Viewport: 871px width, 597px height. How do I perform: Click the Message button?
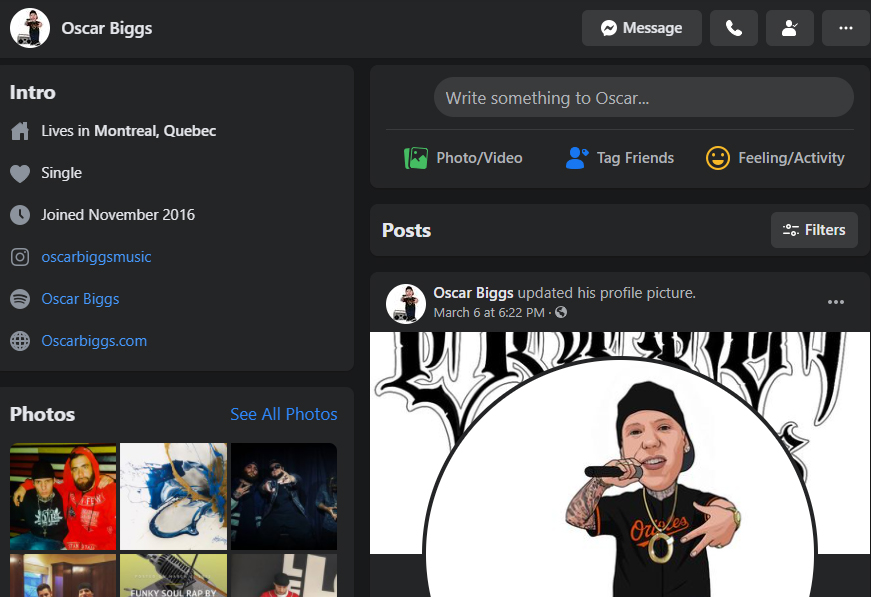click(x=641, y=28)
